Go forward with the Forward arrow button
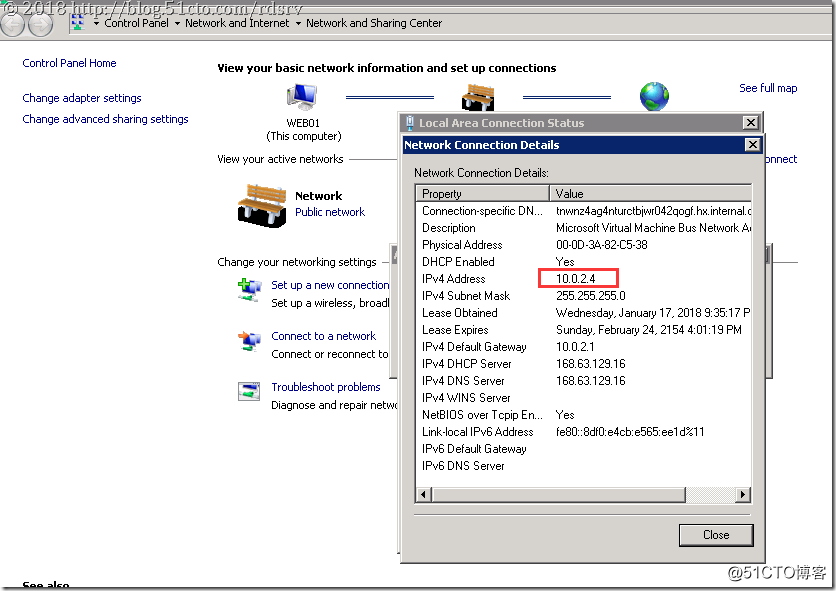The width and height of the screenshot is (836, 591). 40,24
